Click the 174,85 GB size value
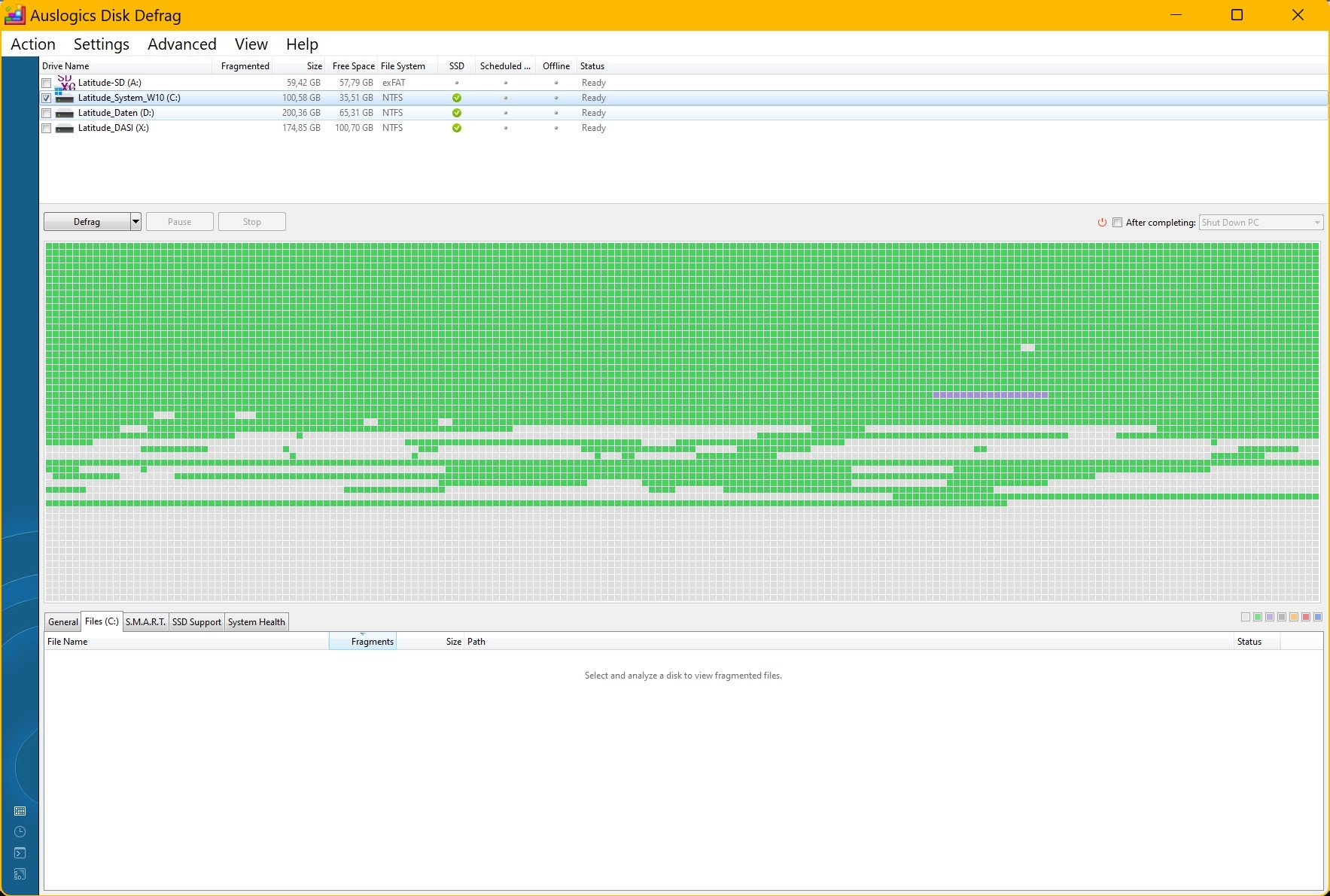 click(x=301, y=128)
